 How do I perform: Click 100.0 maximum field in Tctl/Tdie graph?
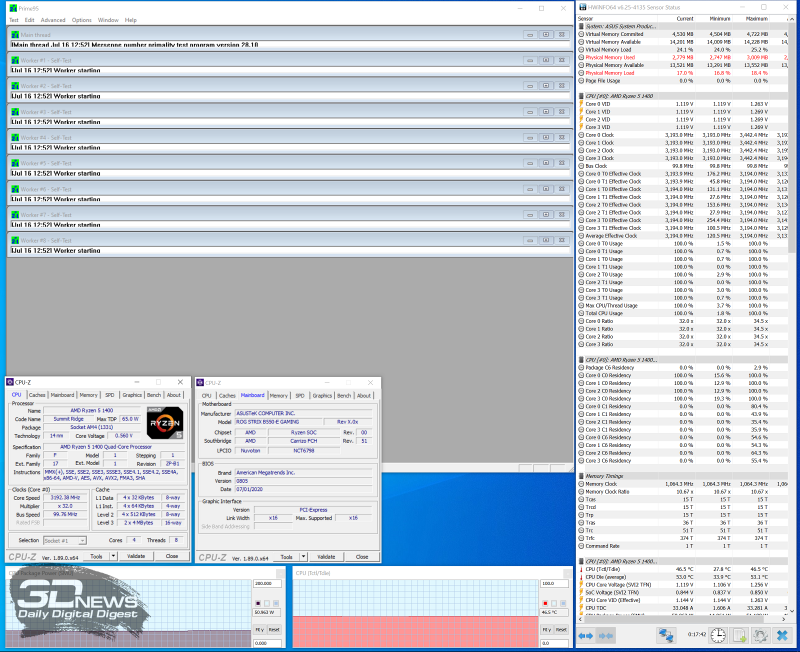[x=555, y=583]
